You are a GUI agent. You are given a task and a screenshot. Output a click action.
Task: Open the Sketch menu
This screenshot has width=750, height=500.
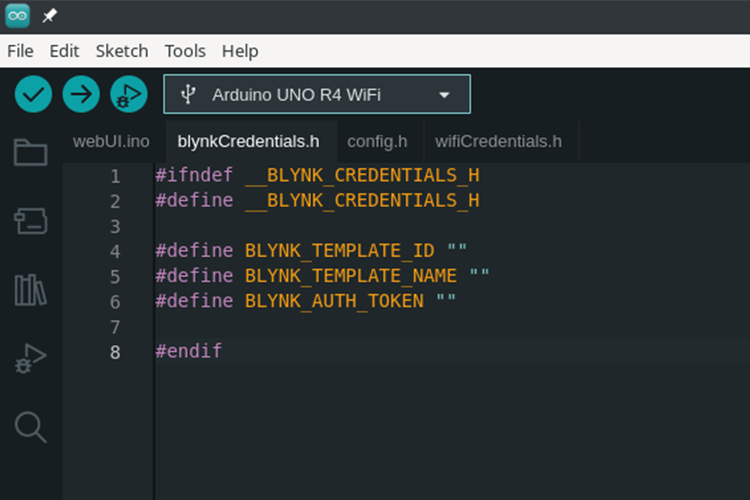(x=122, y=51)
